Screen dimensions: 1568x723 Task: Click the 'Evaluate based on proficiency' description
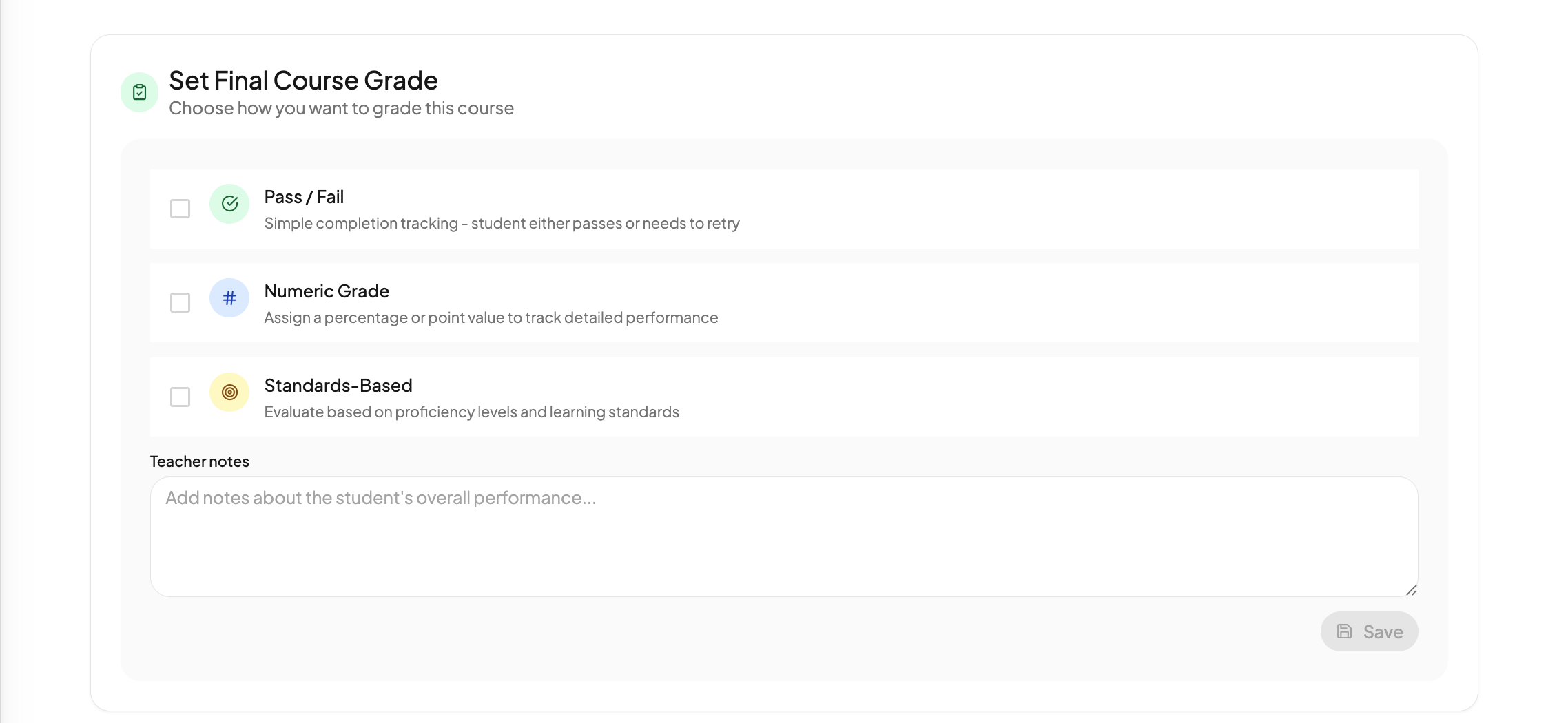coord(471,412)
